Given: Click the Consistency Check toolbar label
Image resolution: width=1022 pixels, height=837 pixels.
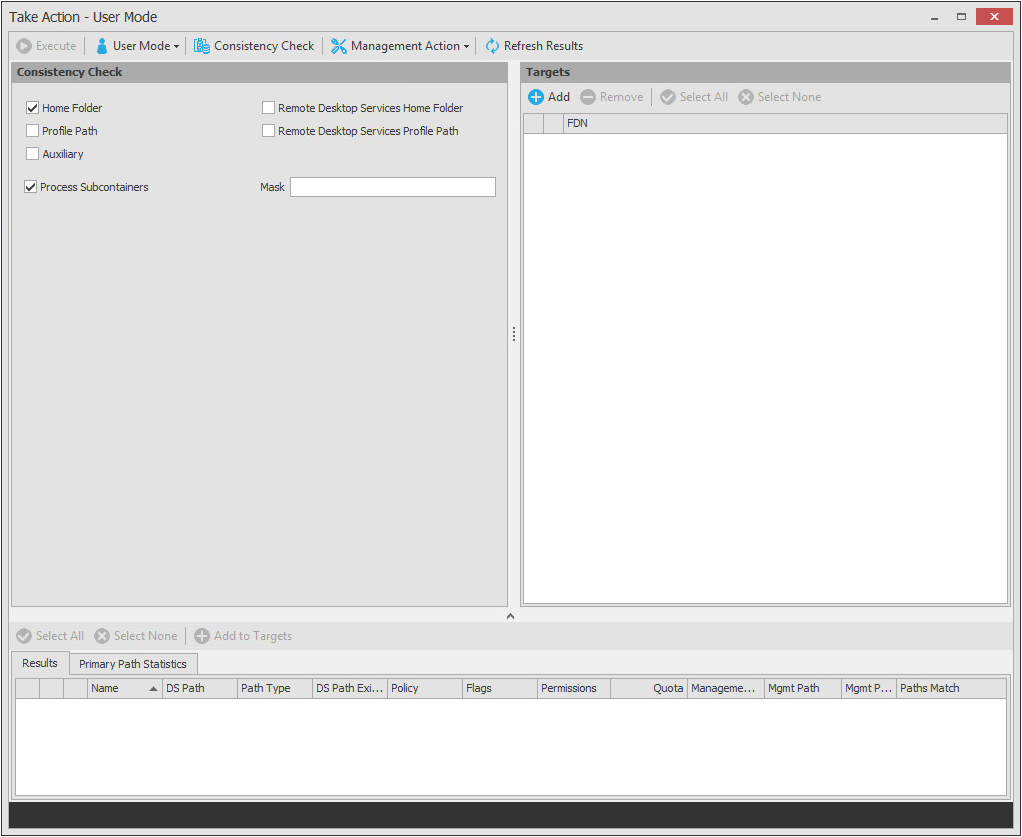Looking at the screenshot, I should (x=264, y=46).
